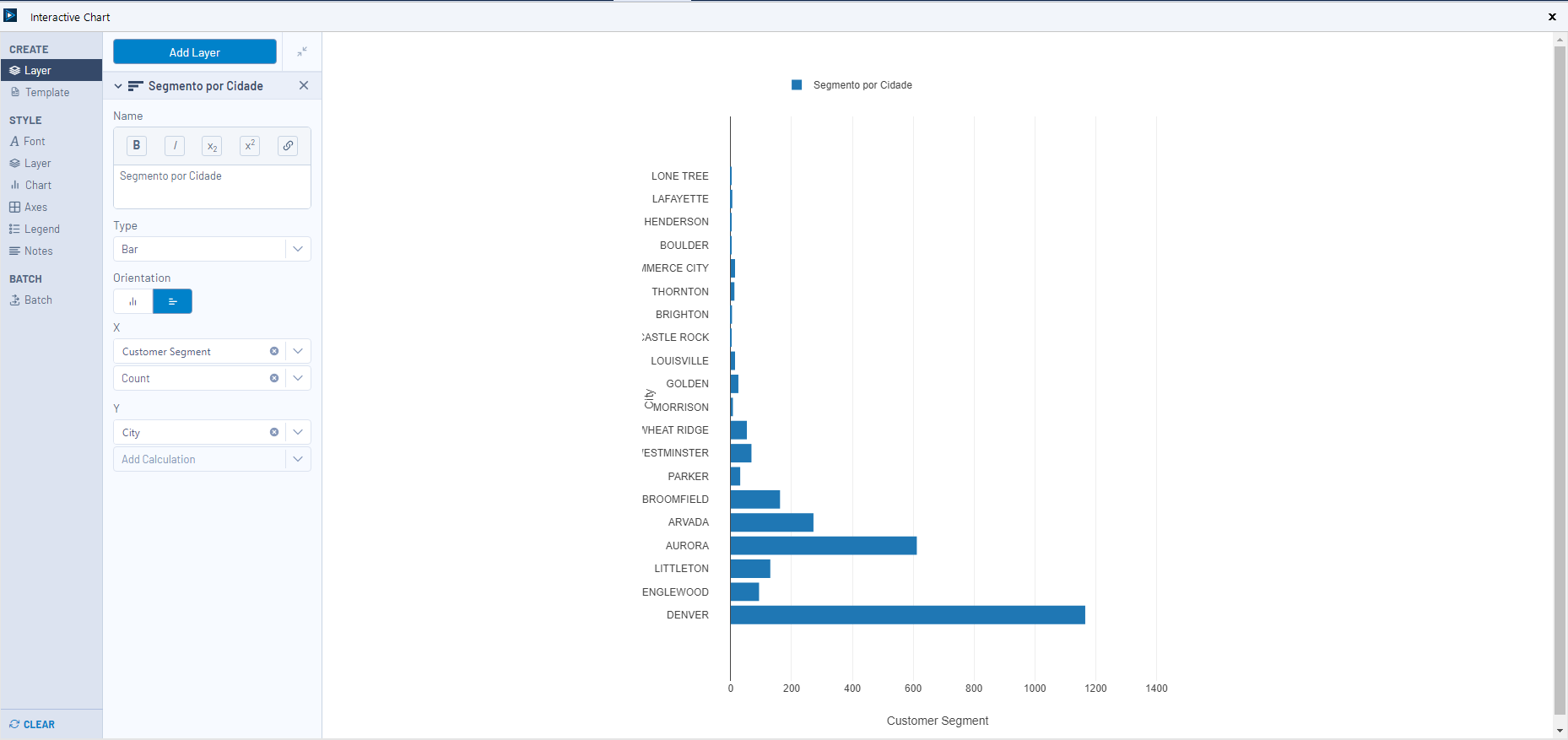Screen dimensions: 1568x740
Task: Open the Layer item under CREATE
Action: pyautogui.click(x=51, y=70)
